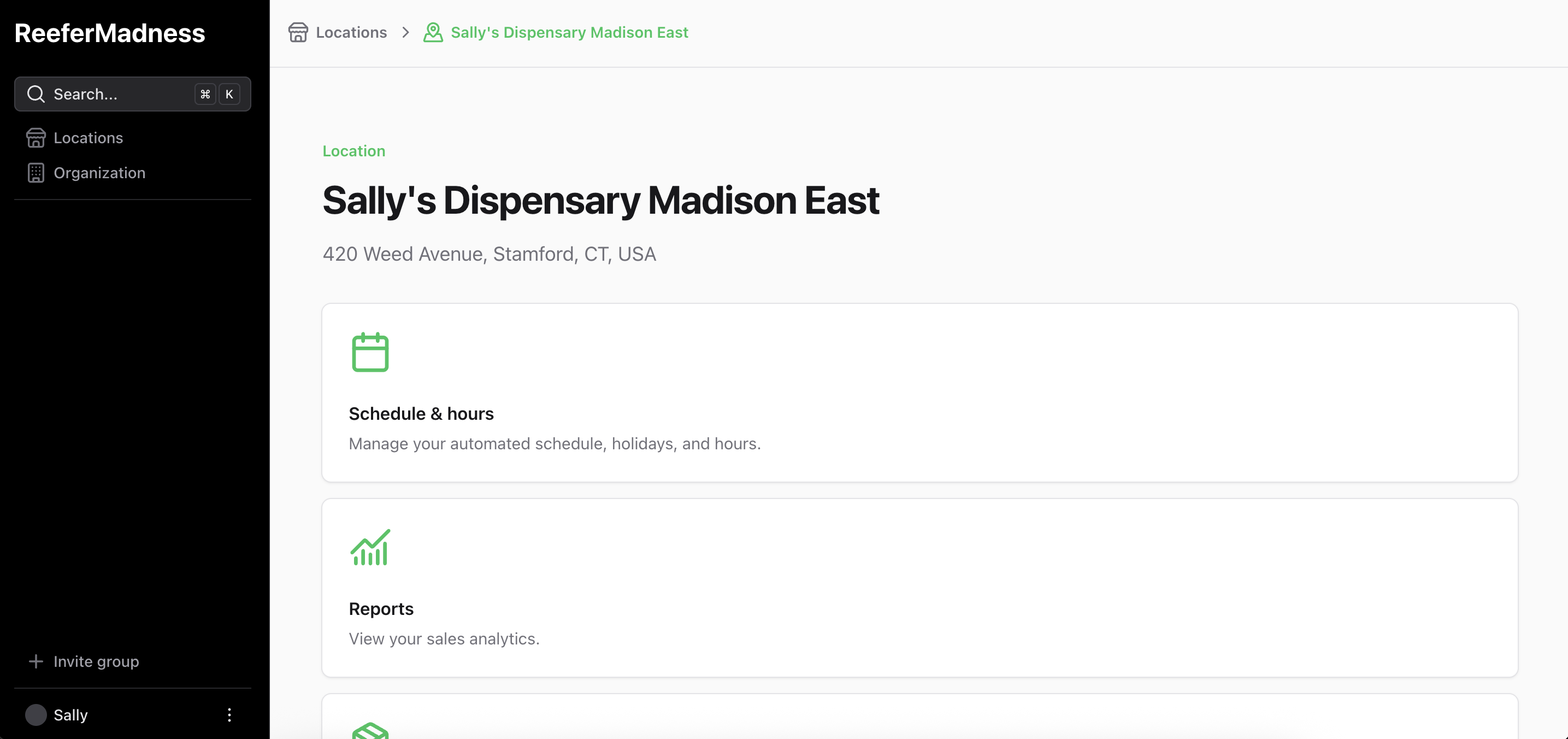Click the Locations breadcrumb link
This screenshot has height=739, width=1568.
click(351, 32)
